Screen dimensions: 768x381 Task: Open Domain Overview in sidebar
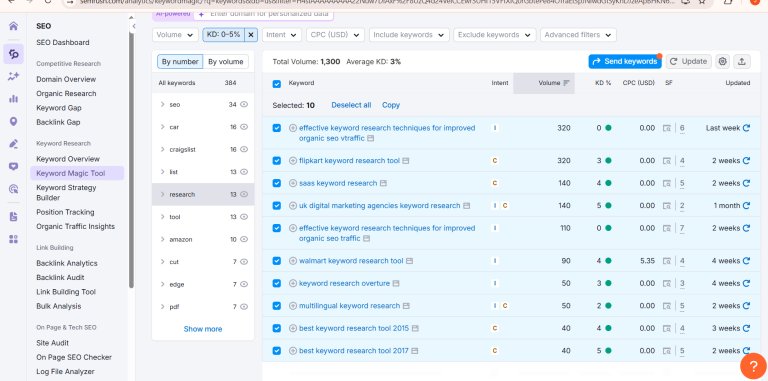(x=66, y=79)
